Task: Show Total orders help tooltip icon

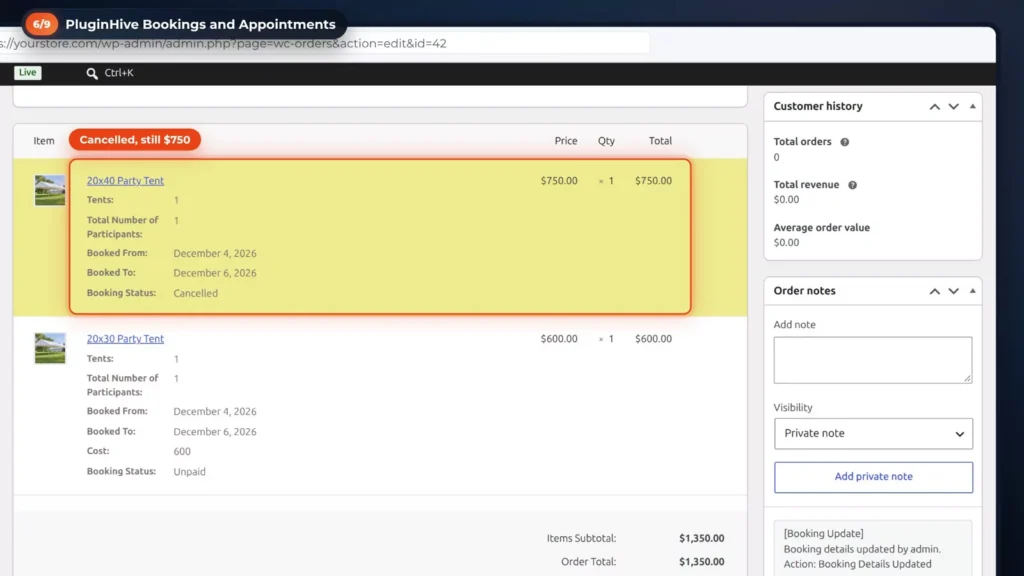Action: point(844,142)
